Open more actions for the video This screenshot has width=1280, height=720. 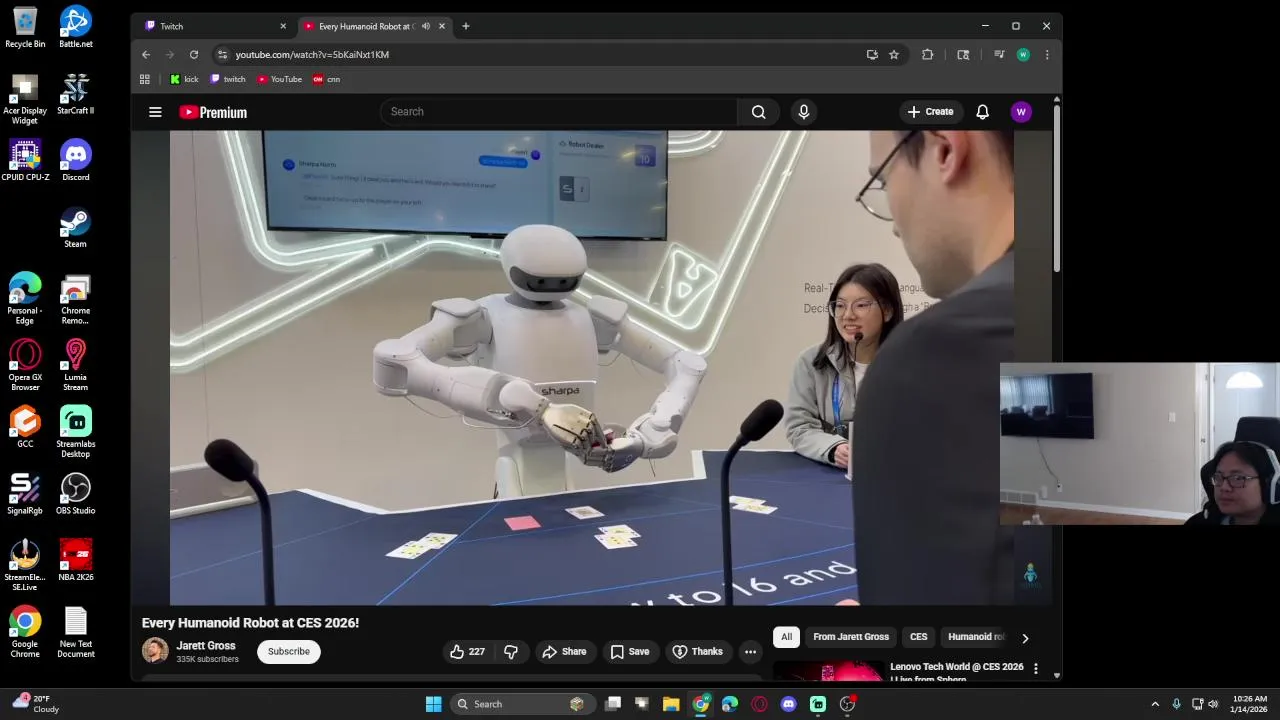750,652
